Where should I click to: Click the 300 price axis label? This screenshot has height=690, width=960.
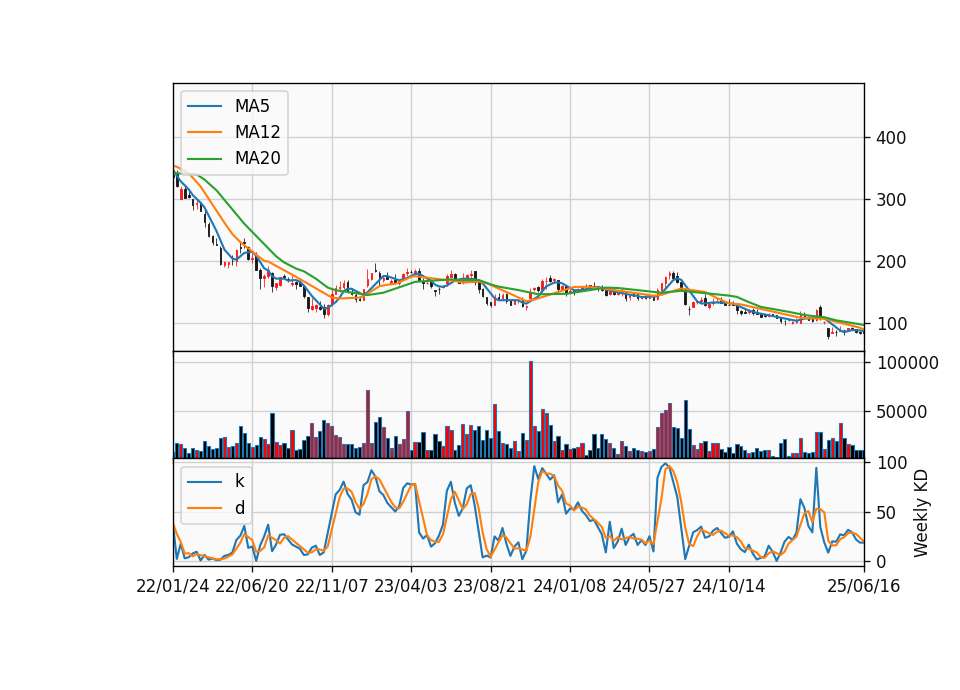[x=891, y=200]
